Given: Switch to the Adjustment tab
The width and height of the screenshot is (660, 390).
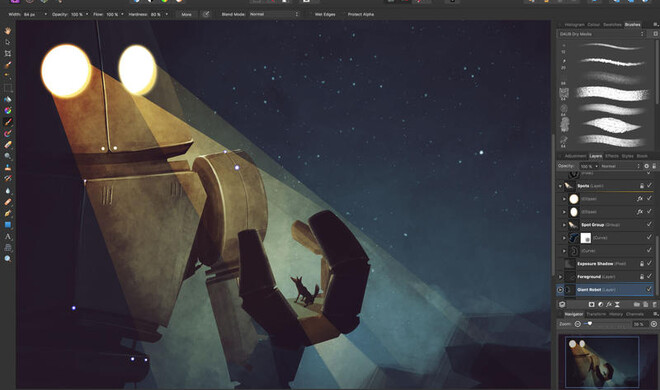Looking at the screenshot, I should [x=575, y=156].
